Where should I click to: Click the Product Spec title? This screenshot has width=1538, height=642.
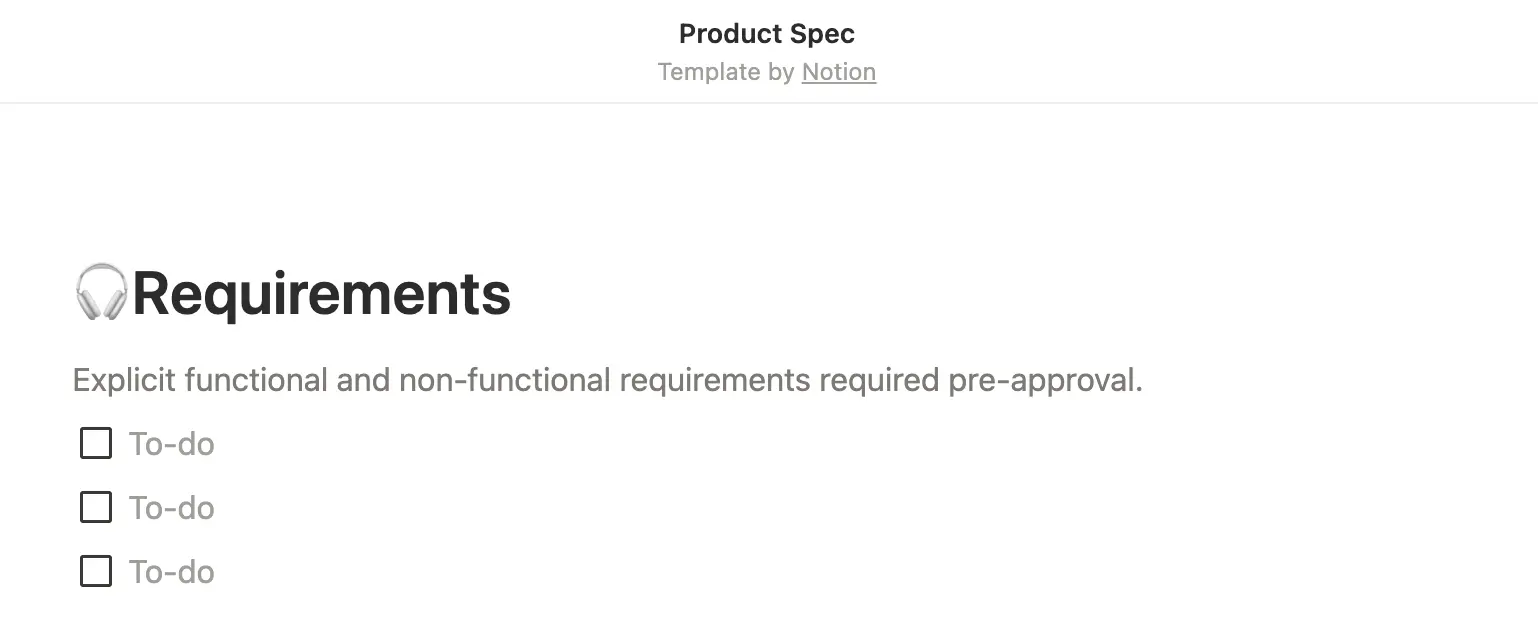coord(767,33)
